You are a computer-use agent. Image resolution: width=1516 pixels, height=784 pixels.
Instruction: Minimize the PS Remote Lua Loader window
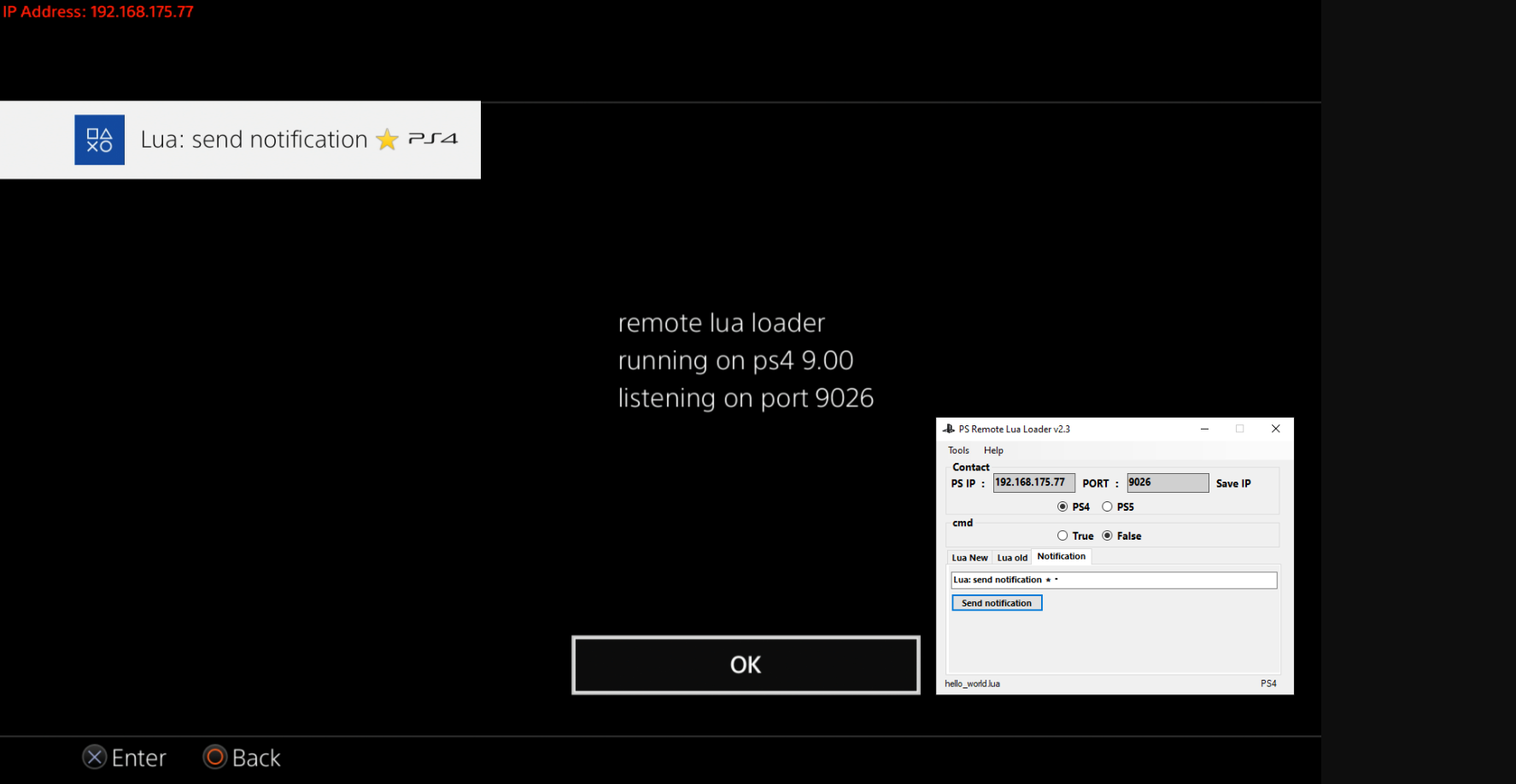click(x=1204, y=429)
